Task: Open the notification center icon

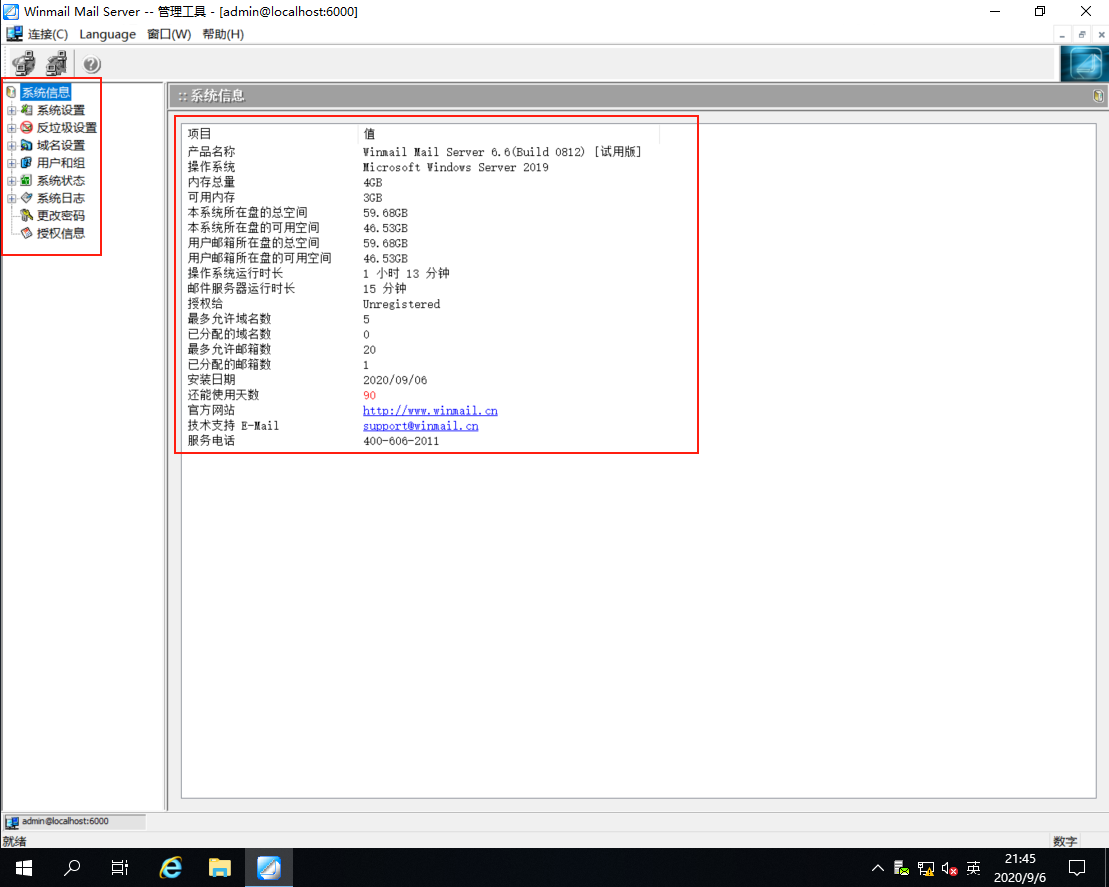Action: (x=1076, y=868)
